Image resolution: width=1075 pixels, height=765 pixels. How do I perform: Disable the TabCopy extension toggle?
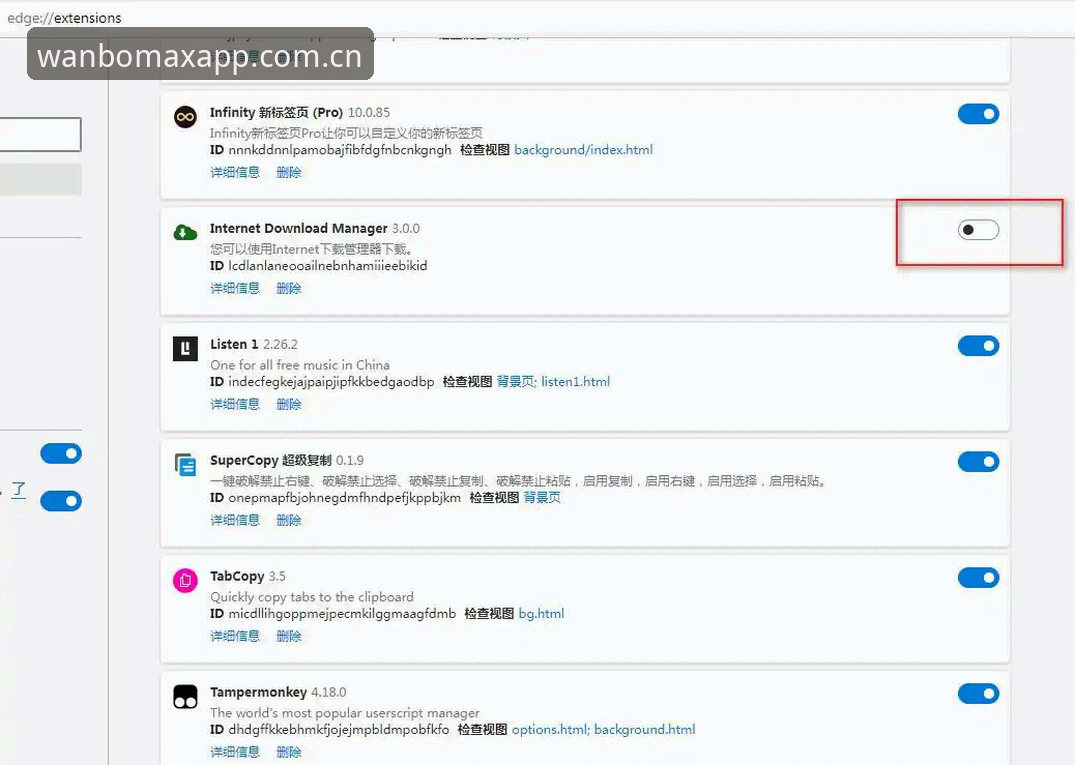[x=978, y=577]
